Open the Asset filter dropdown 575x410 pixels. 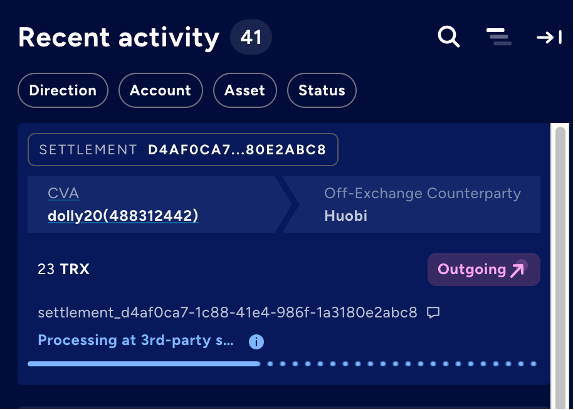pyautogui.click(x=245, y=90)
